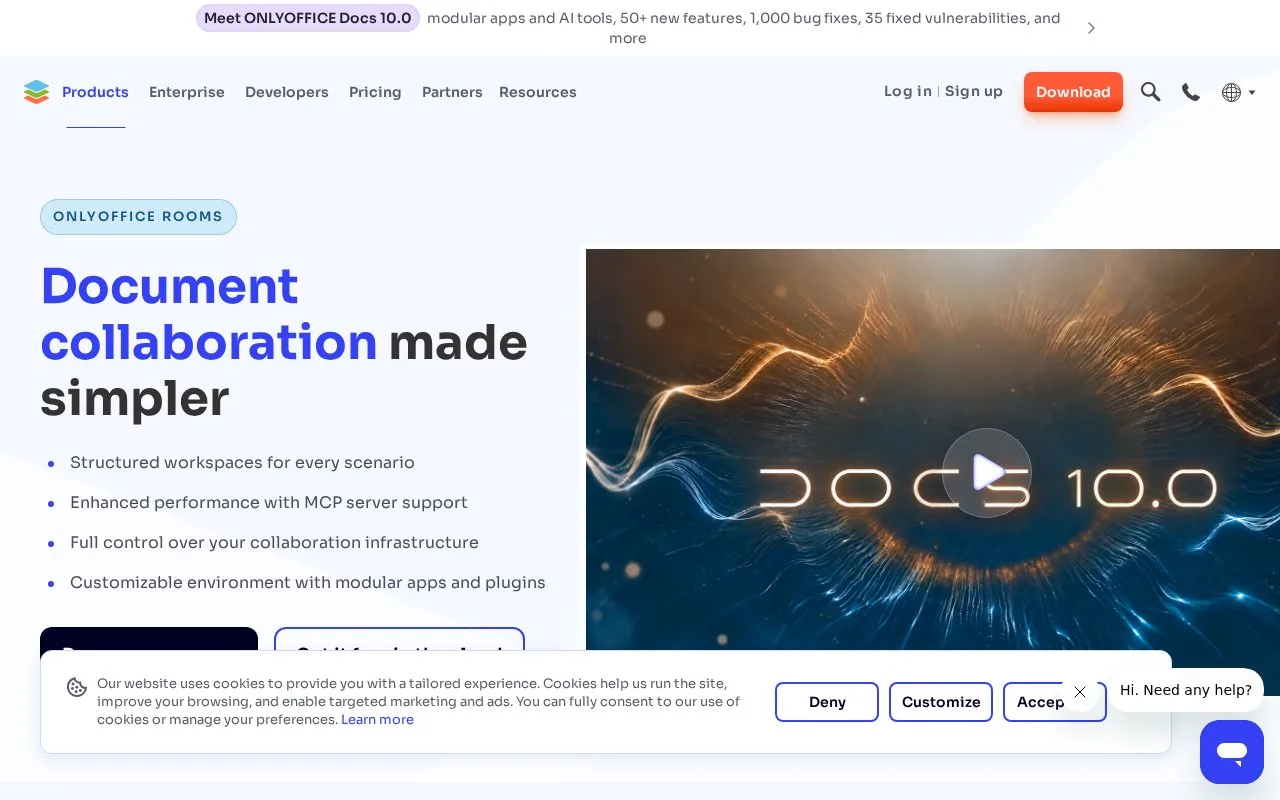Go to the Pricing menu item

pyautogui.click(x=375, y=92)
